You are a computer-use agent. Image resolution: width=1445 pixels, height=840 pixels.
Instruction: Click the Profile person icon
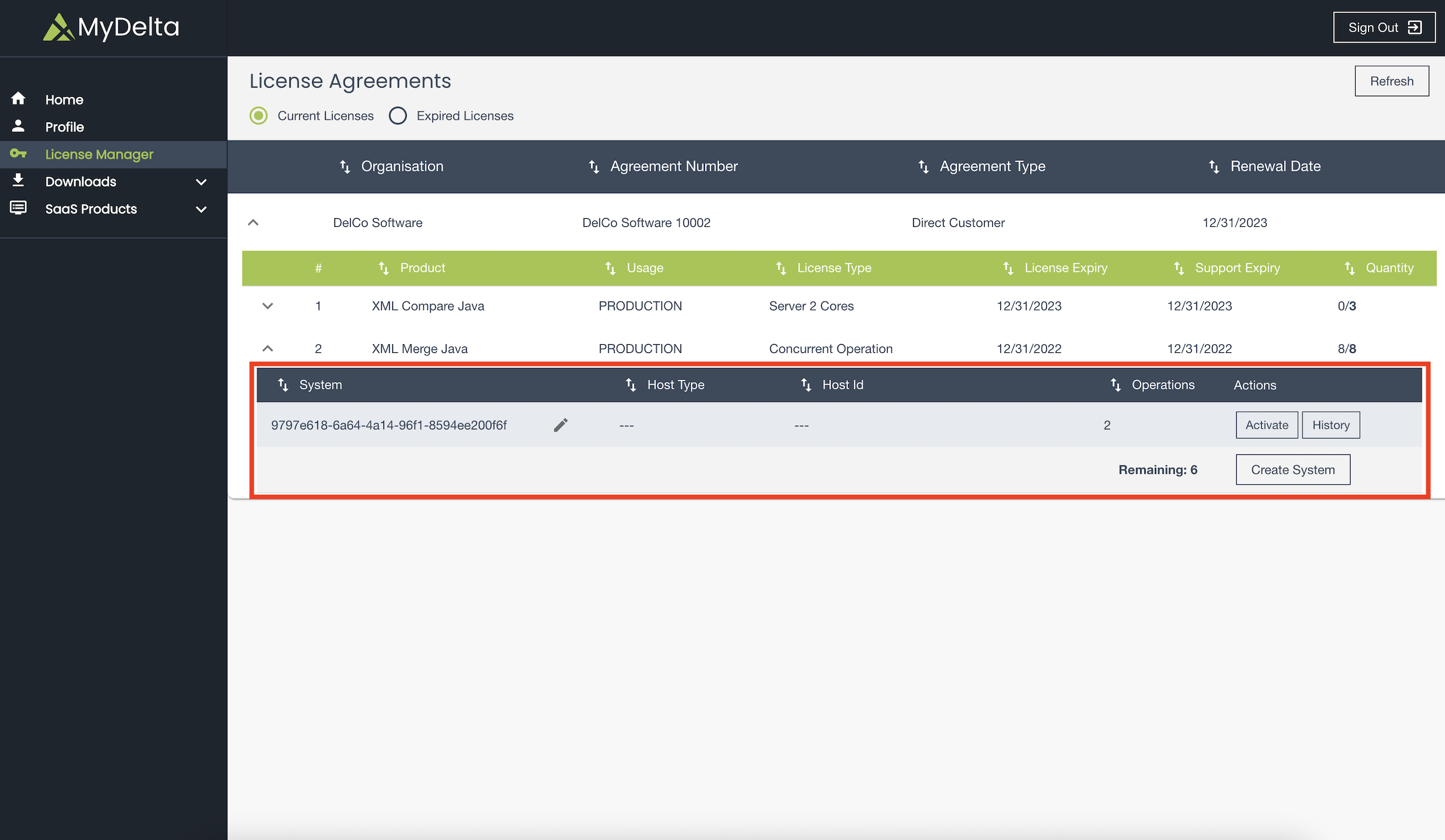pos(18,126)
